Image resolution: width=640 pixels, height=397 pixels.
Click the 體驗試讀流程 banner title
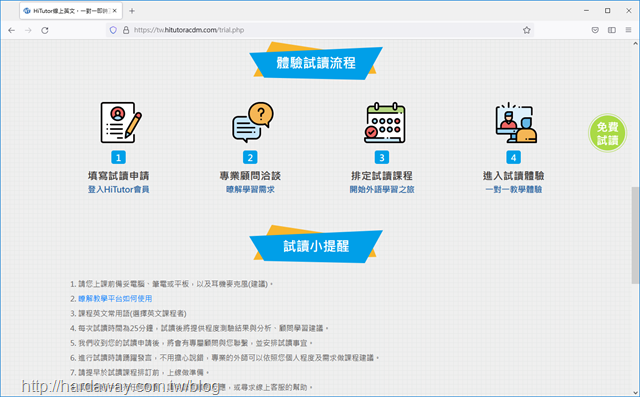[x=316, y=63]
